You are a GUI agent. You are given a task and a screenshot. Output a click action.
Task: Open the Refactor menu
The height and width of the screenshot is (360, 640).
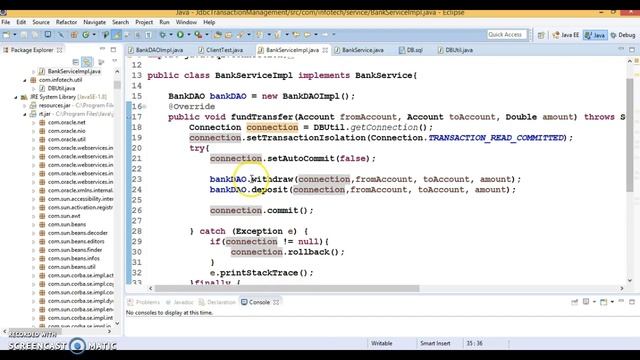pyautogui.click(x=66, y=22)
